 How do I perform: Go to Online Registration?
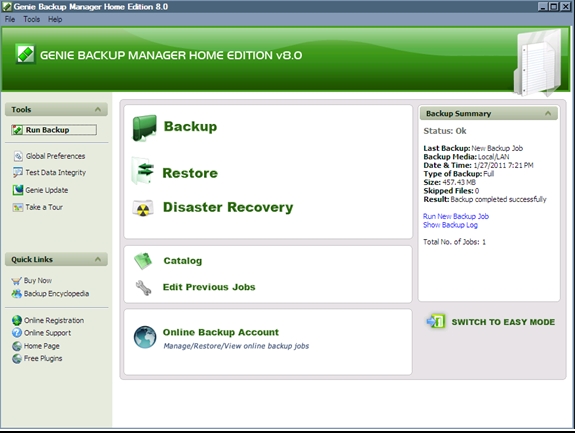coord(54,321)
